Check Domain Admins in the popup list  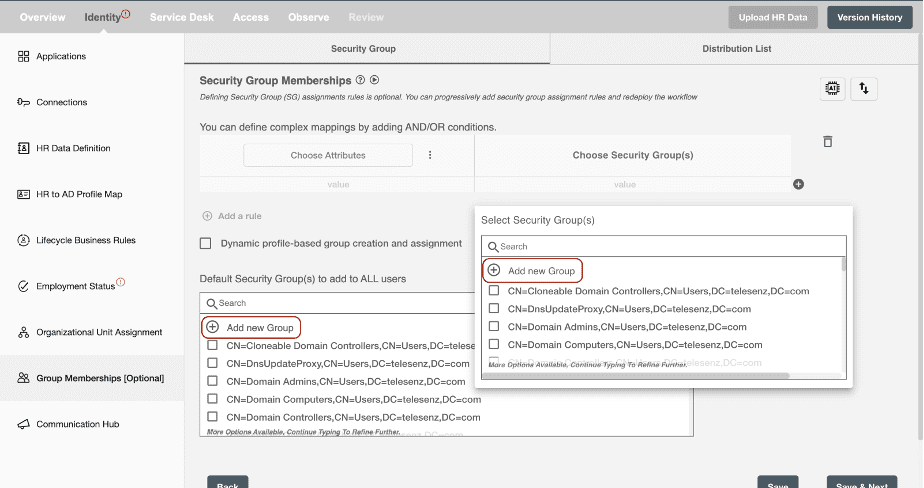(x=494, y=327)
